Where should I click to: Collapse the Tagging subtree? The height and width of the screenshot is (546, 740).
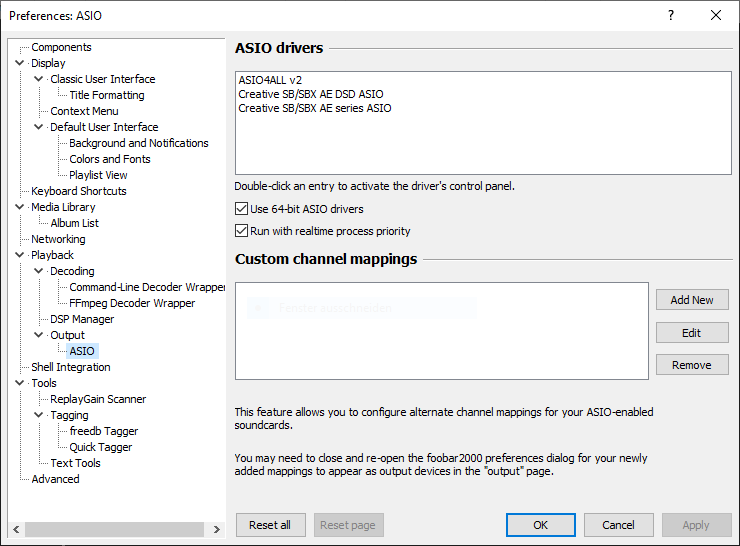[x=39, y=415]
